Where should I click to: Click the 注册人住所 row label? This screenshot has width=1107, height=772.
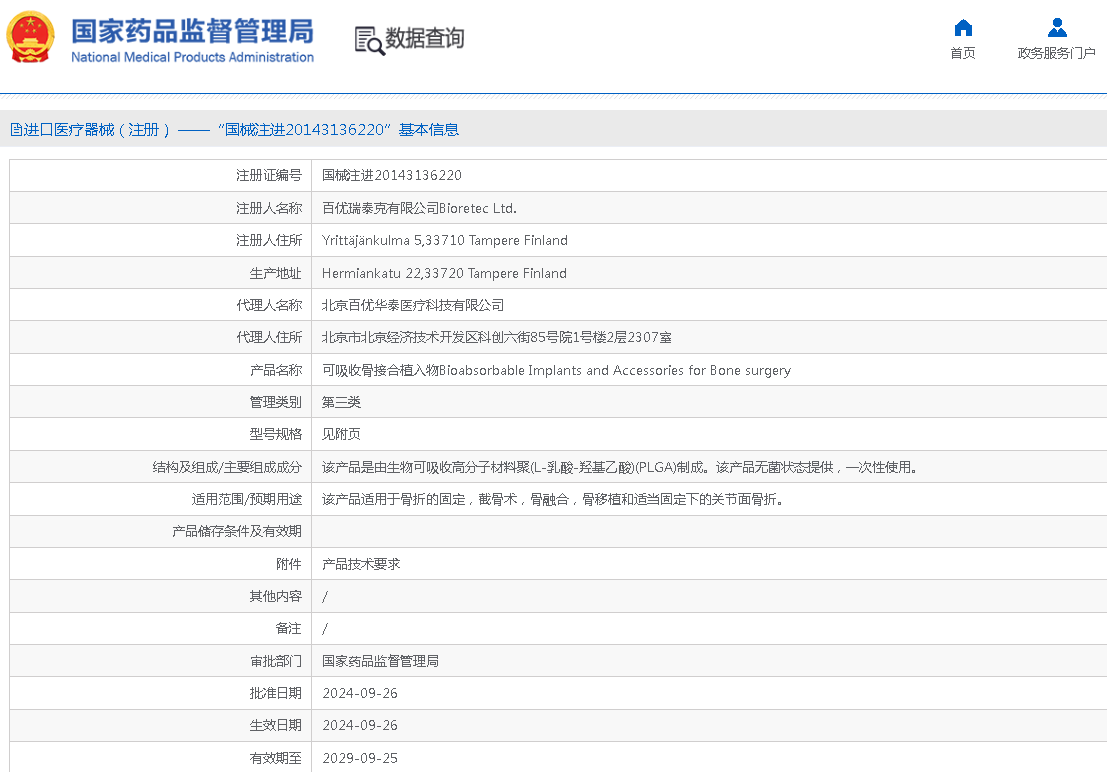269,241
